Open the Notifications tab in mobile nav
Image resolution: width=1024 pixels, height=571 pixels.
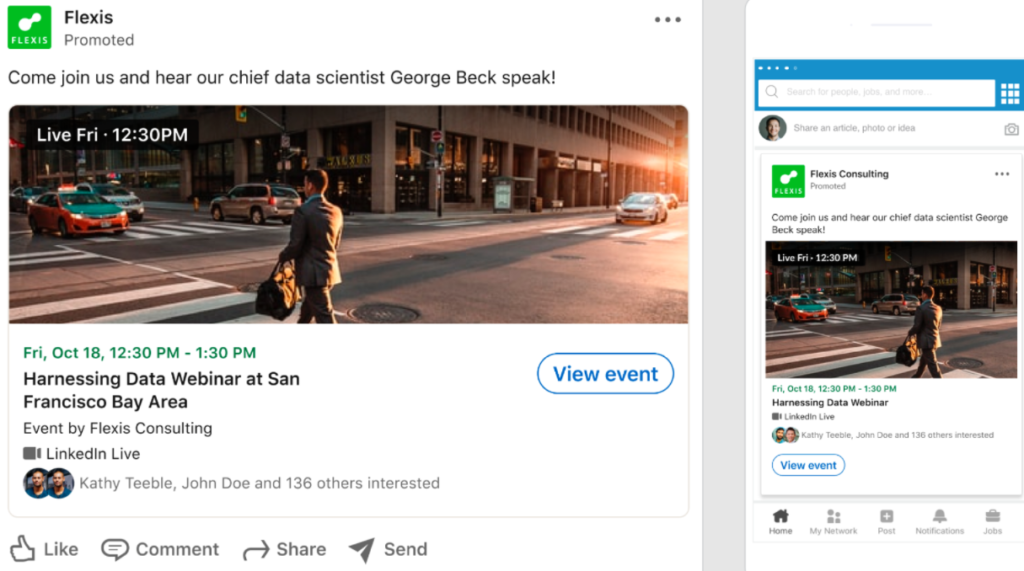point(939,521)
